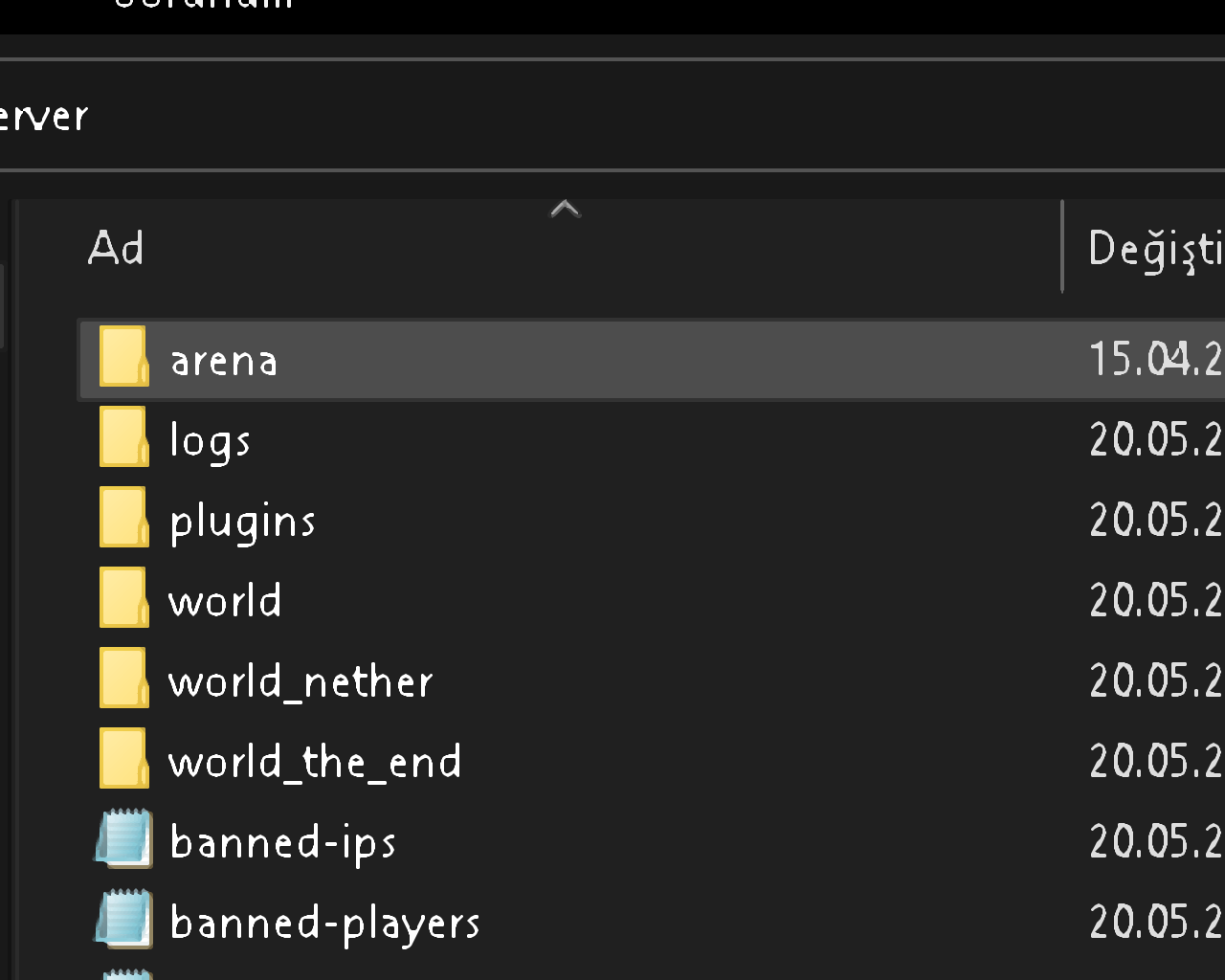This screenshot has height=980, width=1225.
Task: Click the column divider after Ad header
Action: coord(1062,246)
